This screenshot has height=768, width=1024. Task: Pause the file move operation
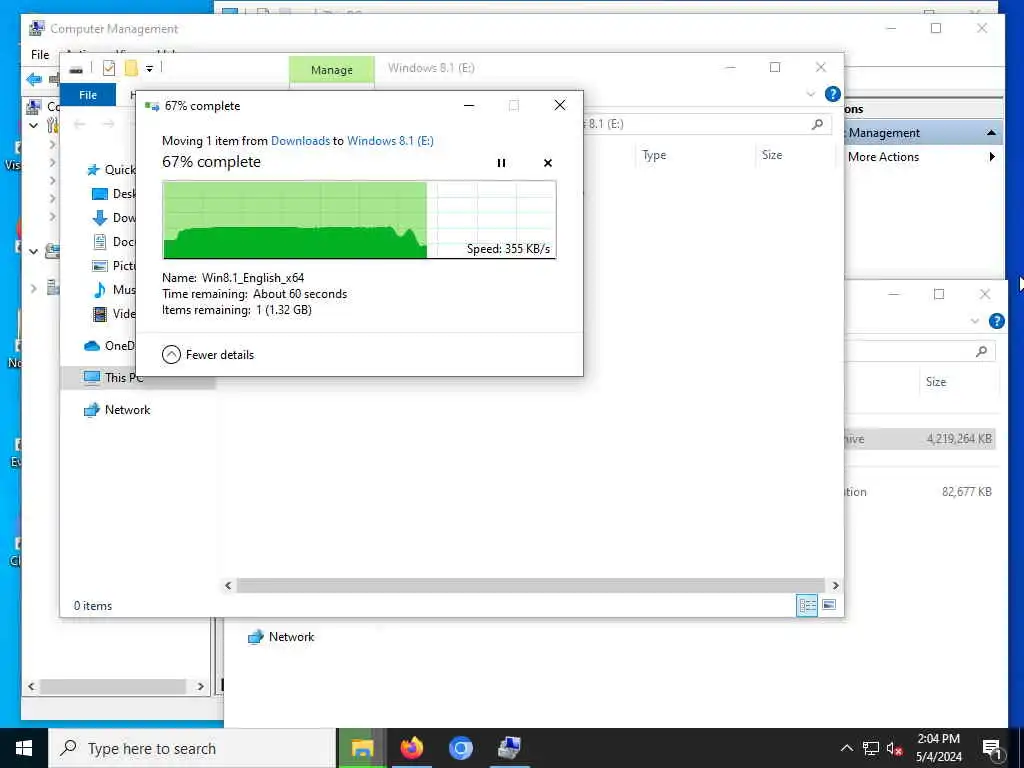(501, 163)
